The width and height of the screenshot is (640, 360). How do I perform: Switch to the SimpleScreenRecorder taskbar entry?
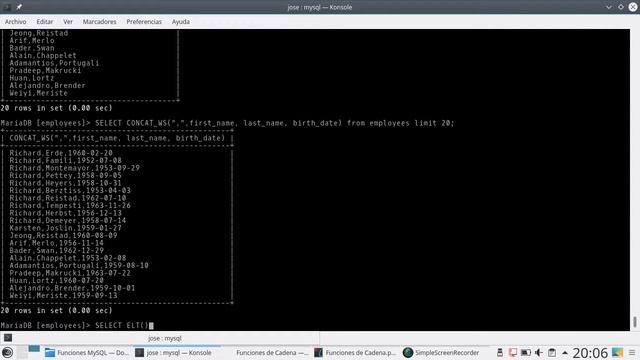[x=441, y=353]
